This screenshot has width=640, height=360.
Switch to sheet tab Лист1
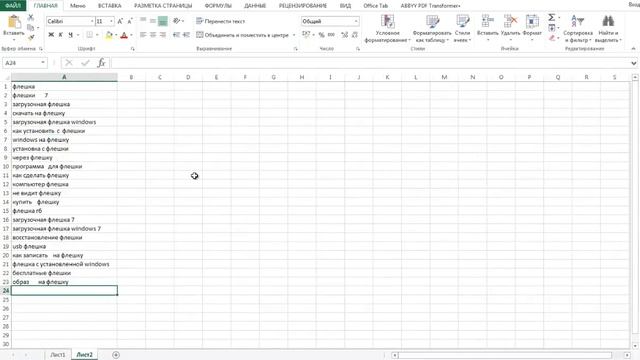pos(58,355)
